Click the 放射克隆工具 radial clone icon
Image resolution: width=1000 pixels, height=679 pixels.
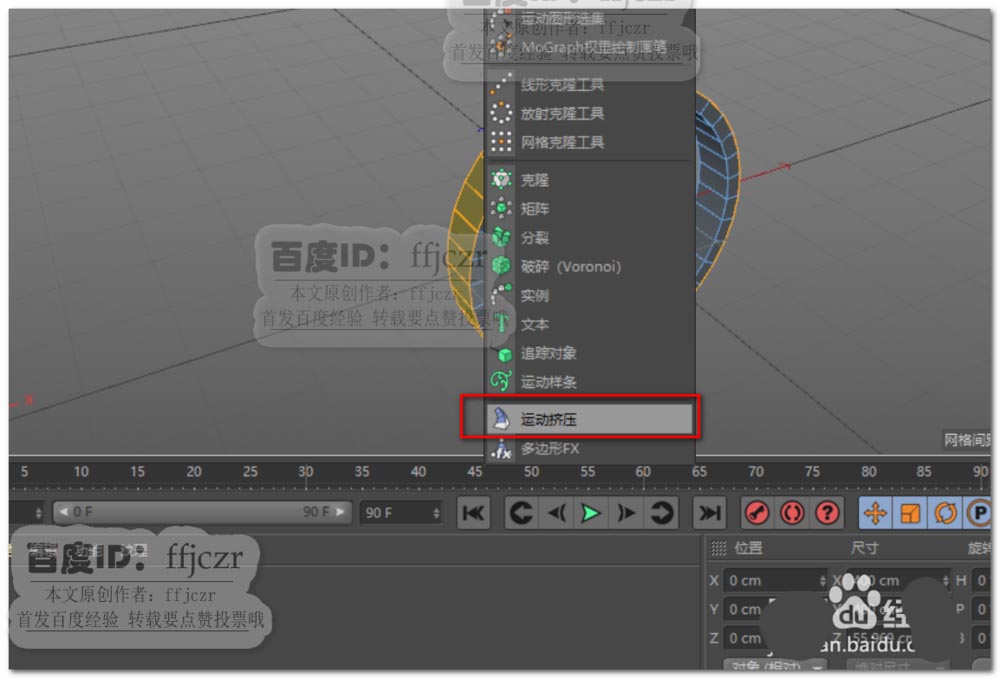pyautogui.click(x=501, y=113)
